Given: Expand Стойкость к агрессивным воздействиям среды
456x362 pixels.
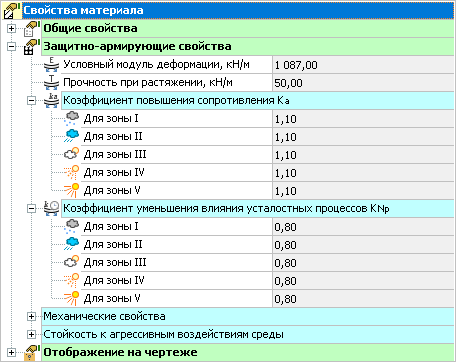Looking at the screenshot, I should [x=31, y=335].
